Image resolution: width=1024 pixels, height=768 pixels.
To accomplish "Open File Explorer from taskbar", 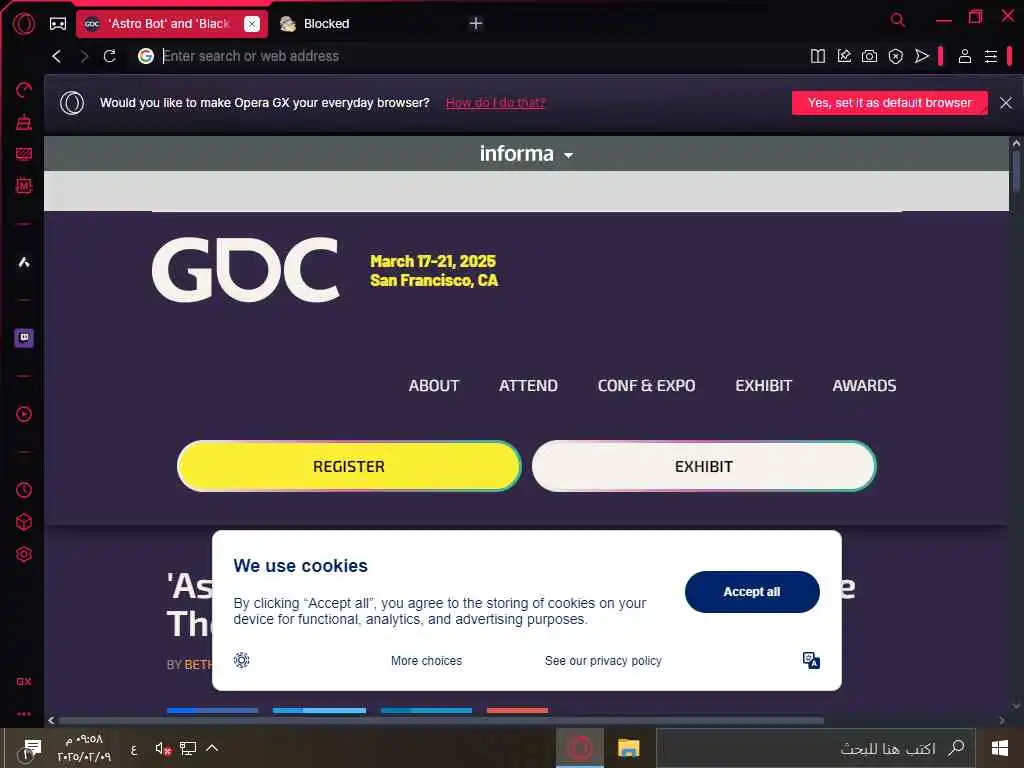I will pyautogui.click(x=628, y=748).
